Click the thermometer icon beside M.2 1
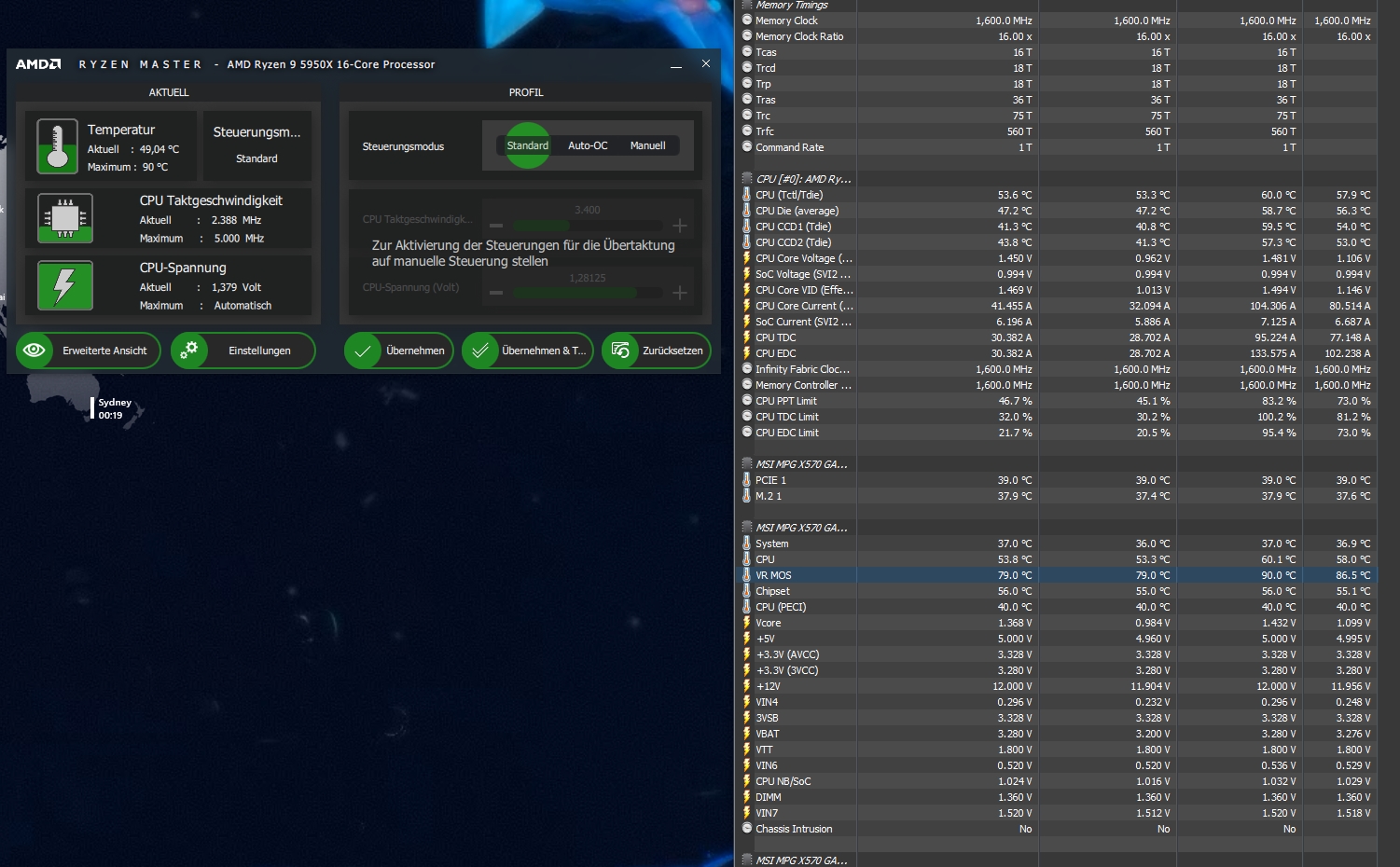This screenshot has width=1400, height=867. pos(747,496)
